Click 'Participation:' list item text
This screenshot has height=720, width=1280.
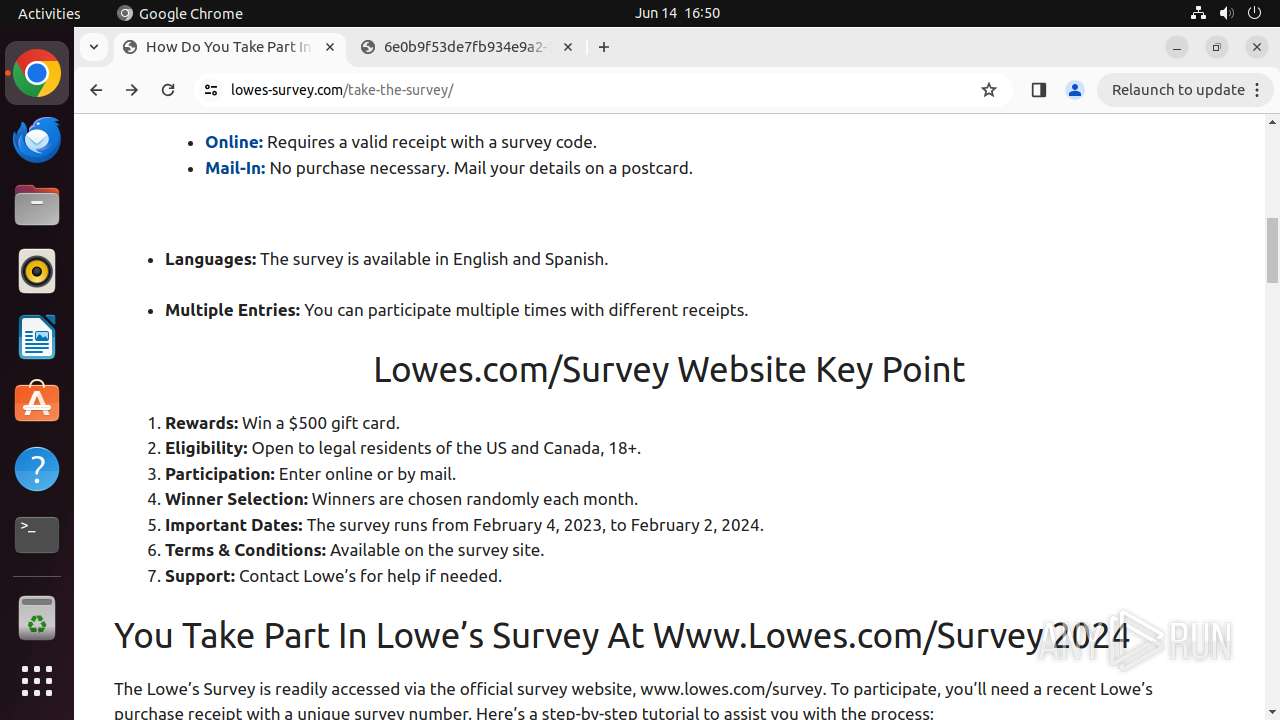click(310, 474)
